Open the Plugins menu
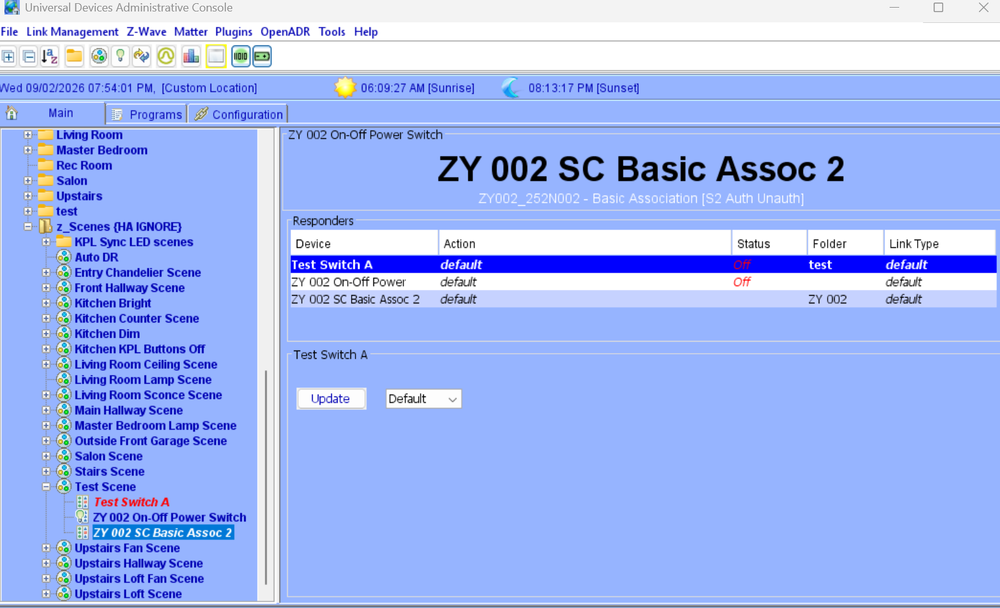1000x608 pixels. tap(233, 32)
